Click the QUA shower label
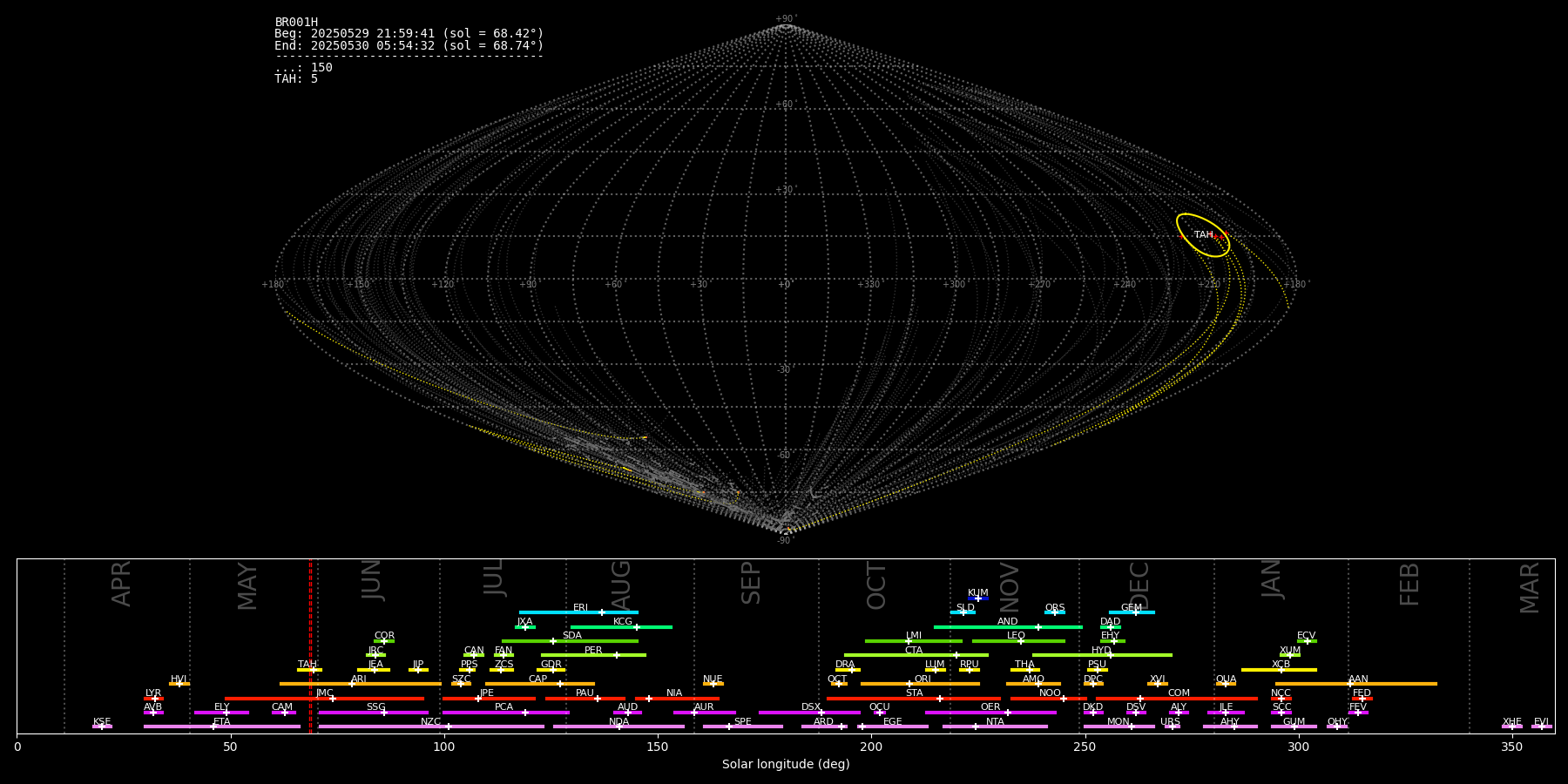Image resolution: width=1568 pixels, height=784 pixels. (x=1226, y=679)
